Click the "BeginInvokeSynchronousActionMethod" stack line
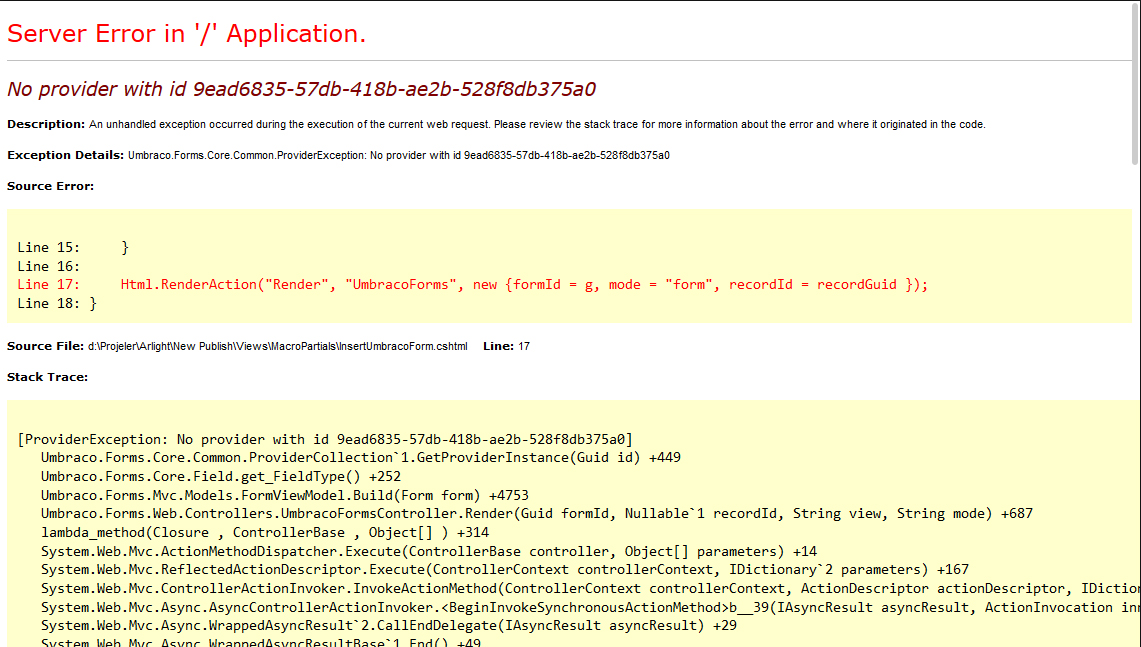This screenshot has height=647, width=1141. coord(590,608)
